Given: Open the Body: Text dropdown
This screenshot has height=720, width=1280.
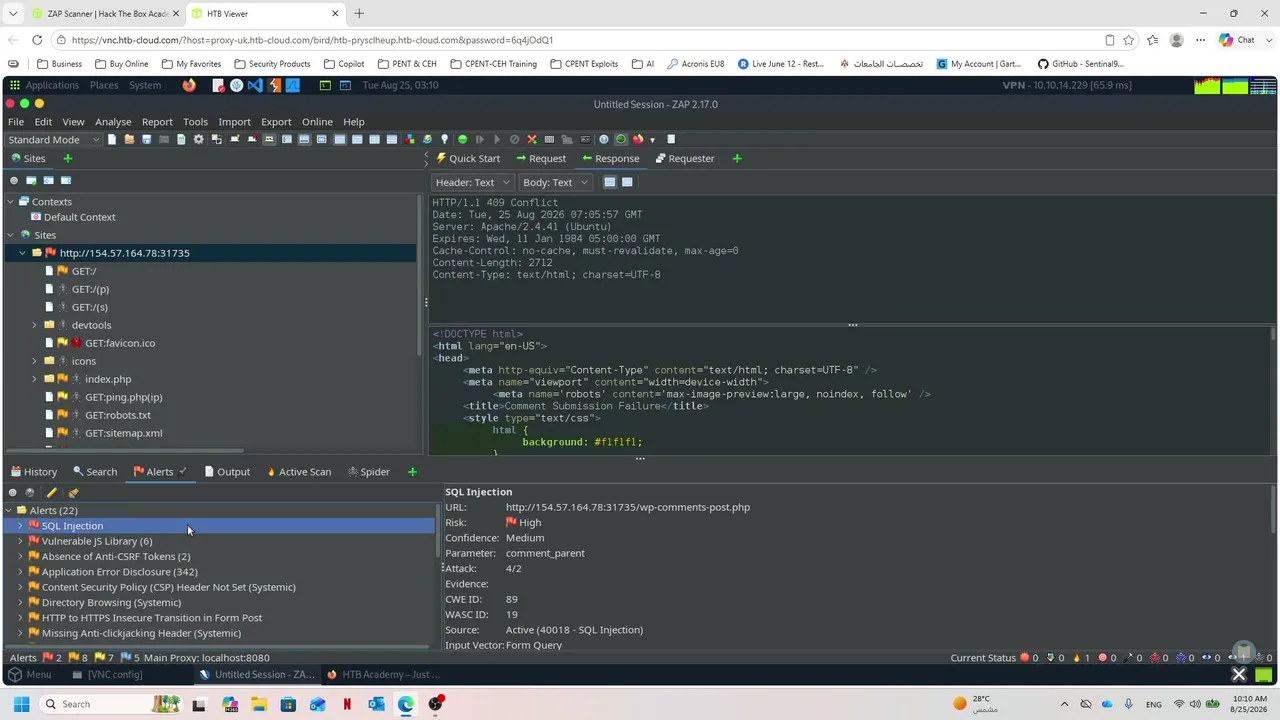Looking at the screenshot, I should point(555,182).
